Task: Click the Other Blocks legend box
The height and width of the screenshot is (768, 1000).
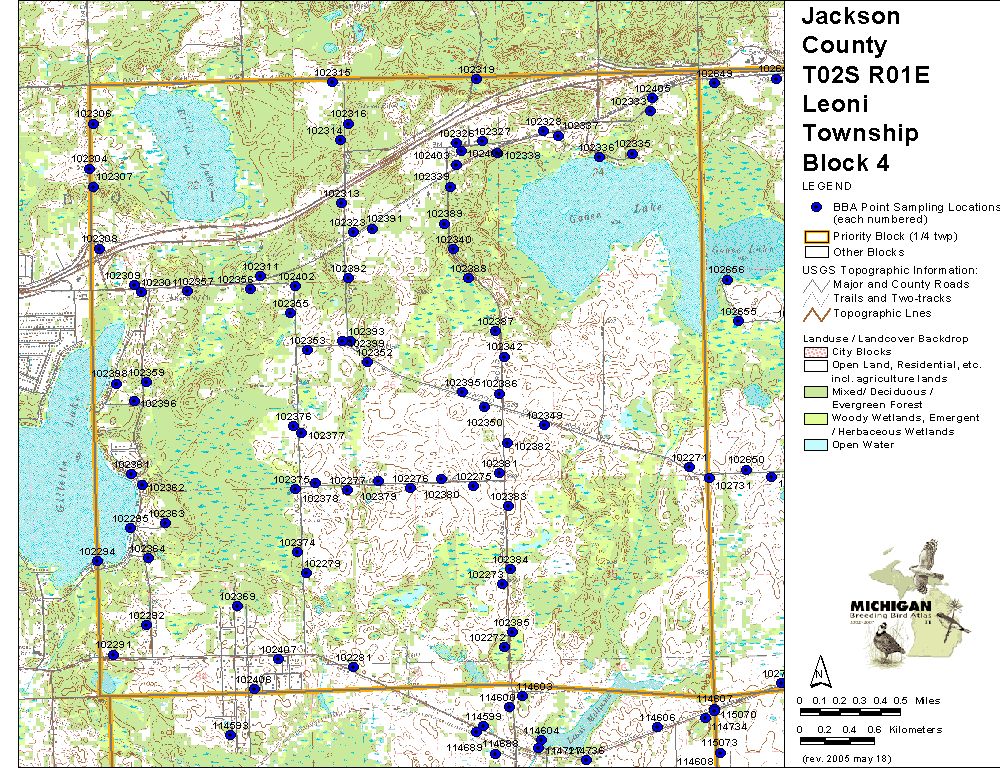Action: tap(816, 252)
